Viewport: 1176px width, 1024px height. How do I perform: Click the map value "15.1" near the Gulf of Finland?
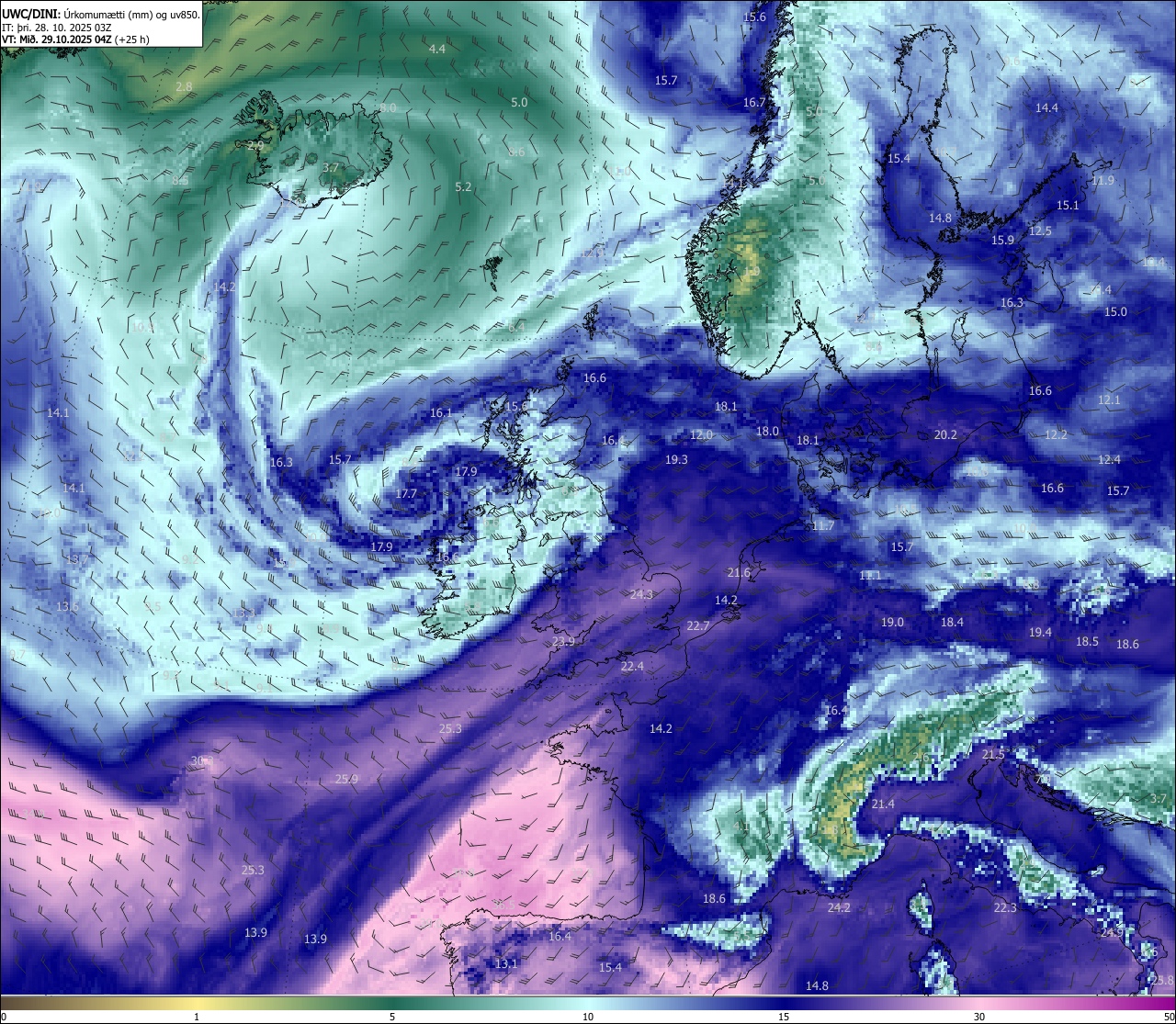(x=1068, y=205)
